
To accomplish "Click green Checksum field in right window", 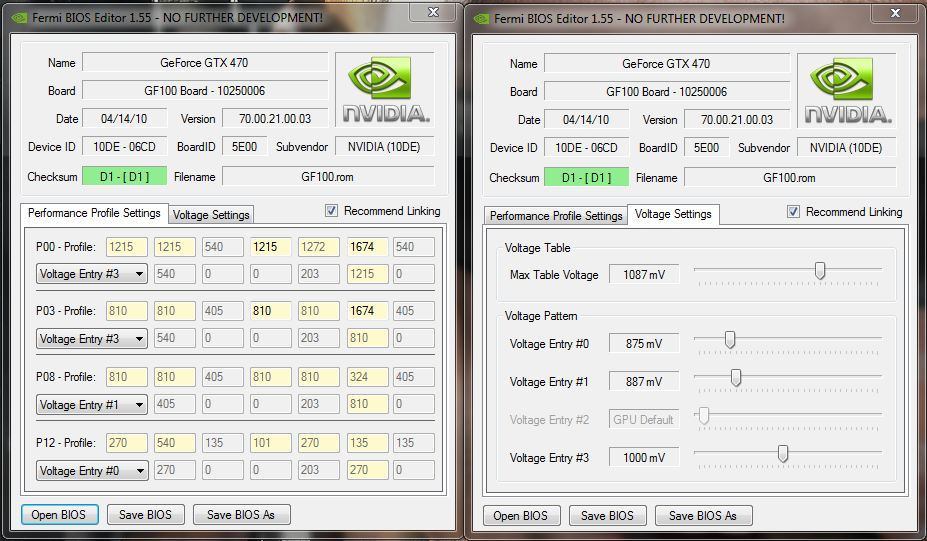I will point(586,177).
